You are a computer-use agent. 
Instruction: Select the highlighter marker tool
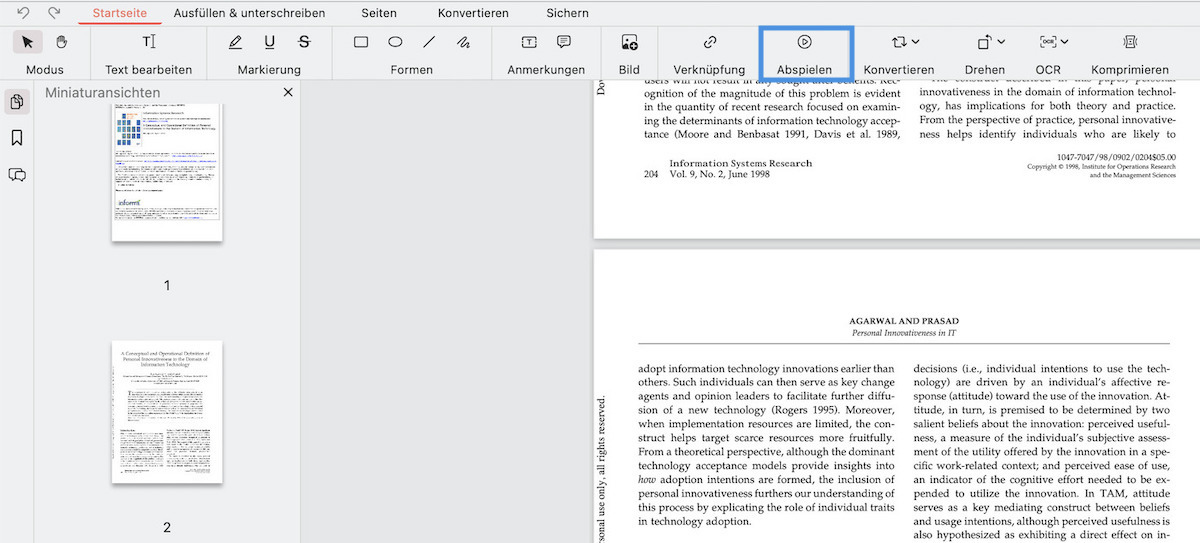(x=235, y=42)
